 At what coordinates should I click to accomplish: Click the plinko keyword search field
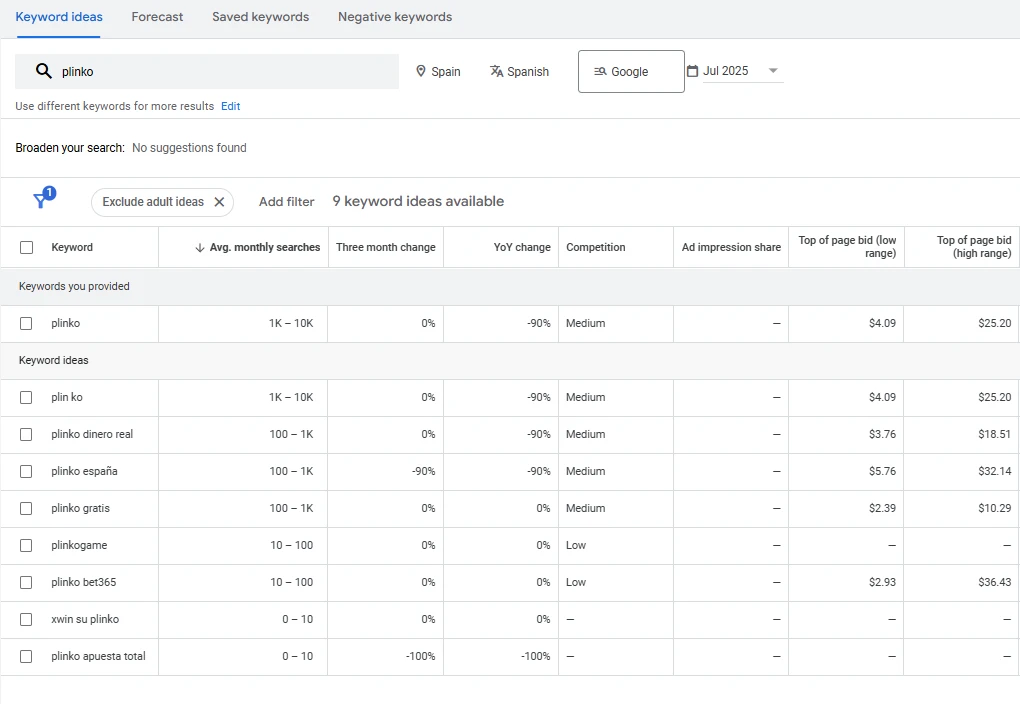coord(207,72)
